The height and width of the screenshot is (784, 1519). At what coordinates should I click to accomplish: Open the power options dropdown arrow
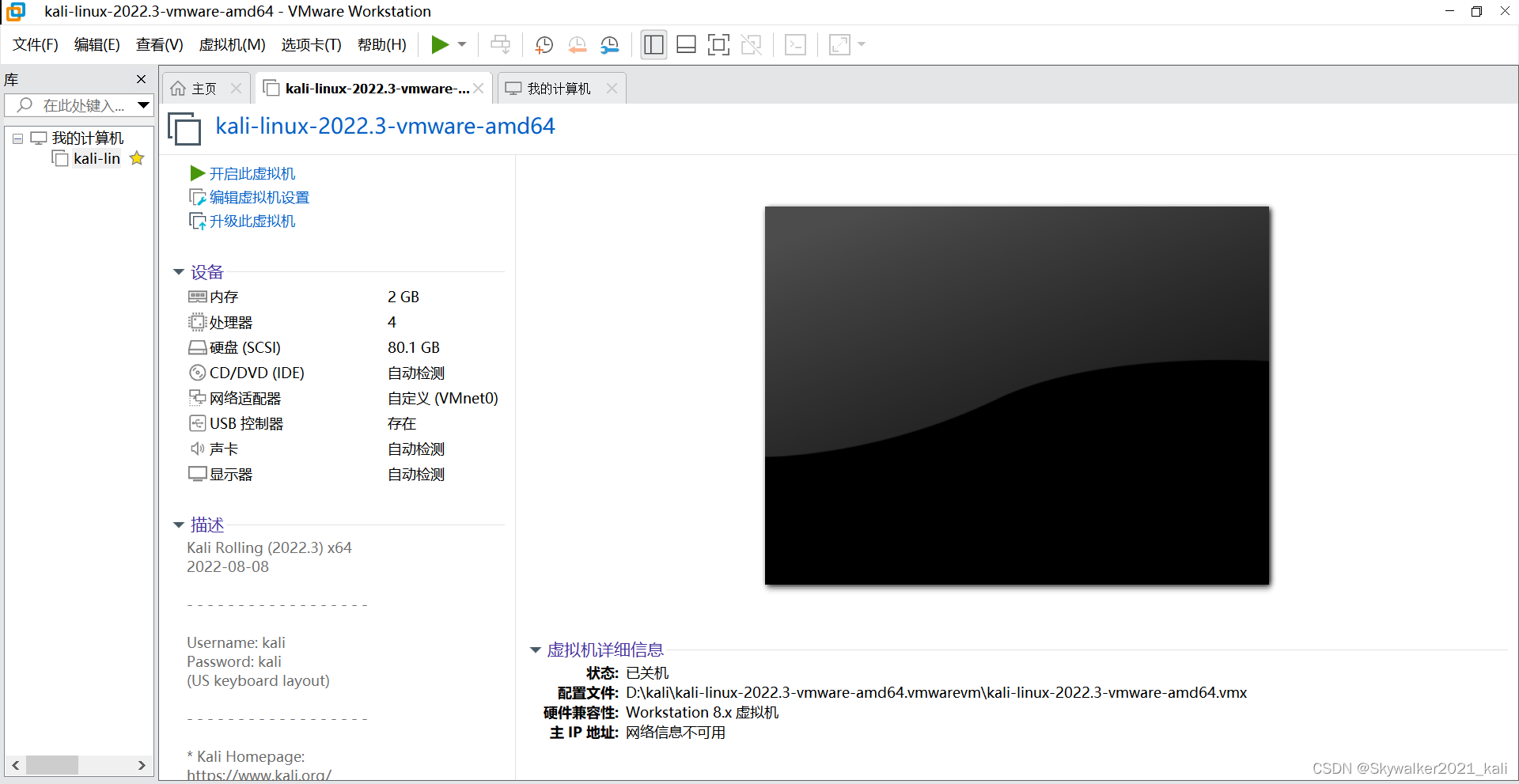463,45
